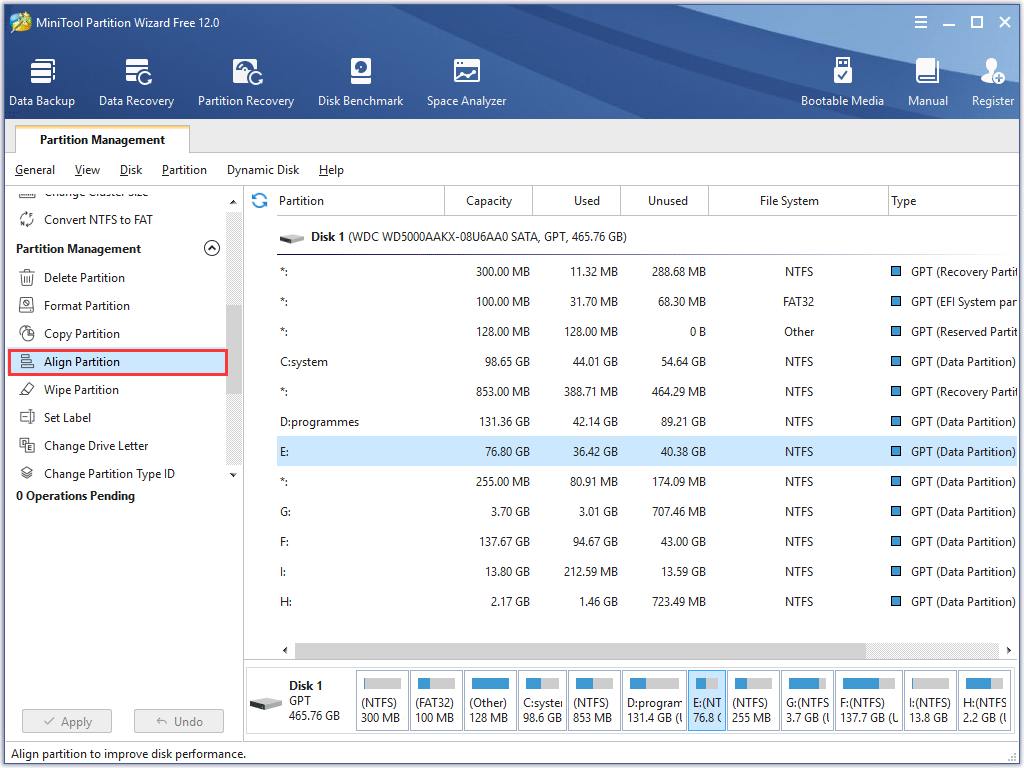Viewport: 1024px width, 768px height.
Task: Open the Disk menu
Action: (131, 170)
